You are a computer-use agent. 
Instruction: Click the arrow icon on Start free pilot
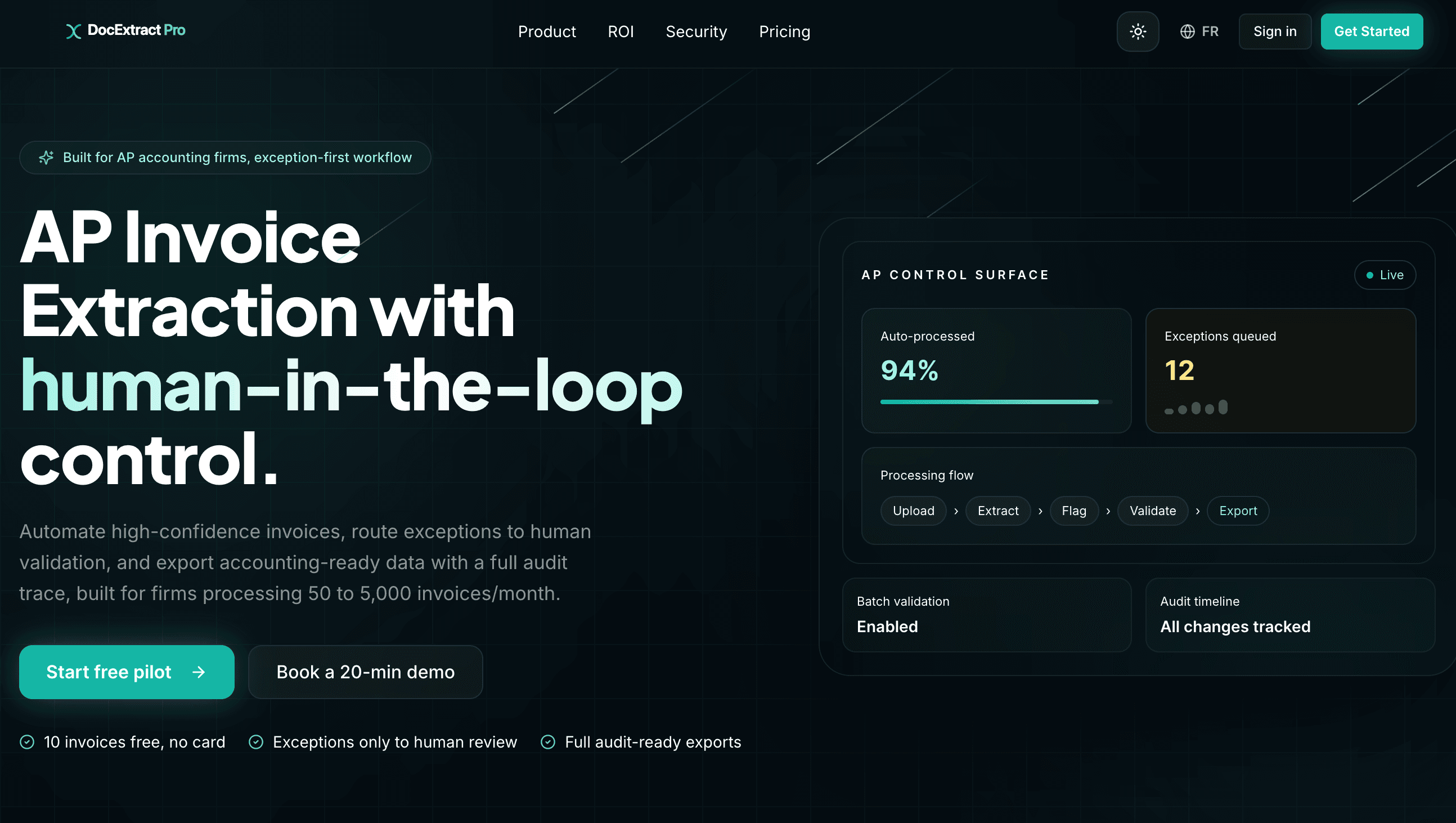(199, 672)
